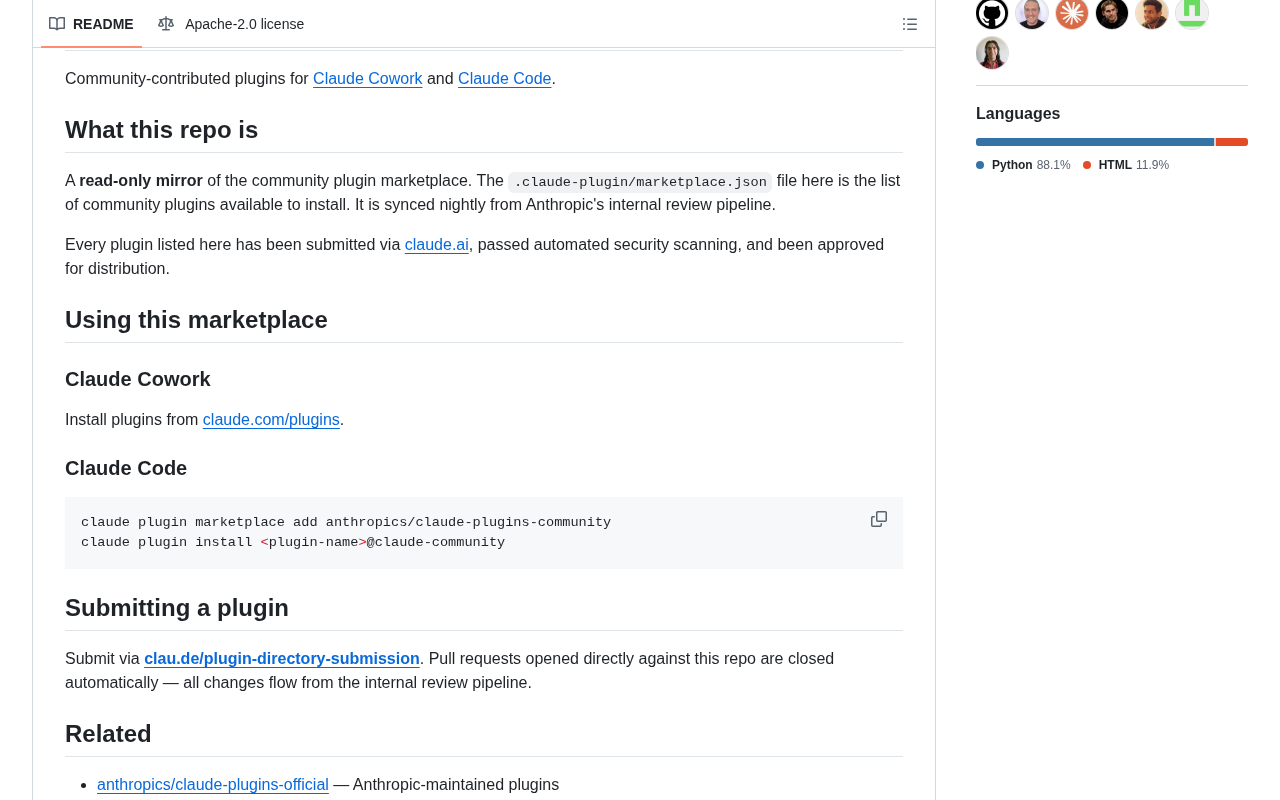1280x800 pixels.
Task: Select the HTML 11.9% language entry
Action: [1126, 165]
